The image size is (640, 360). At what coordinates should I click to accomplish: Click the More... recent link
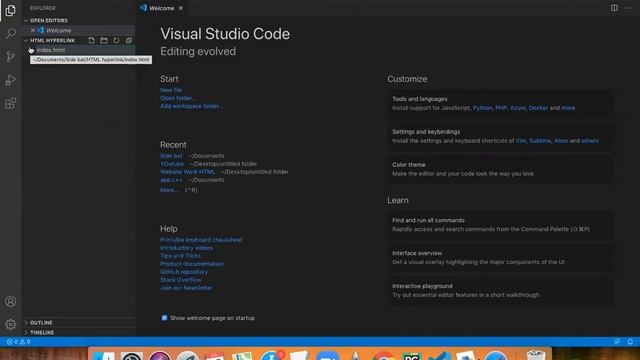[x=169, y=190]
